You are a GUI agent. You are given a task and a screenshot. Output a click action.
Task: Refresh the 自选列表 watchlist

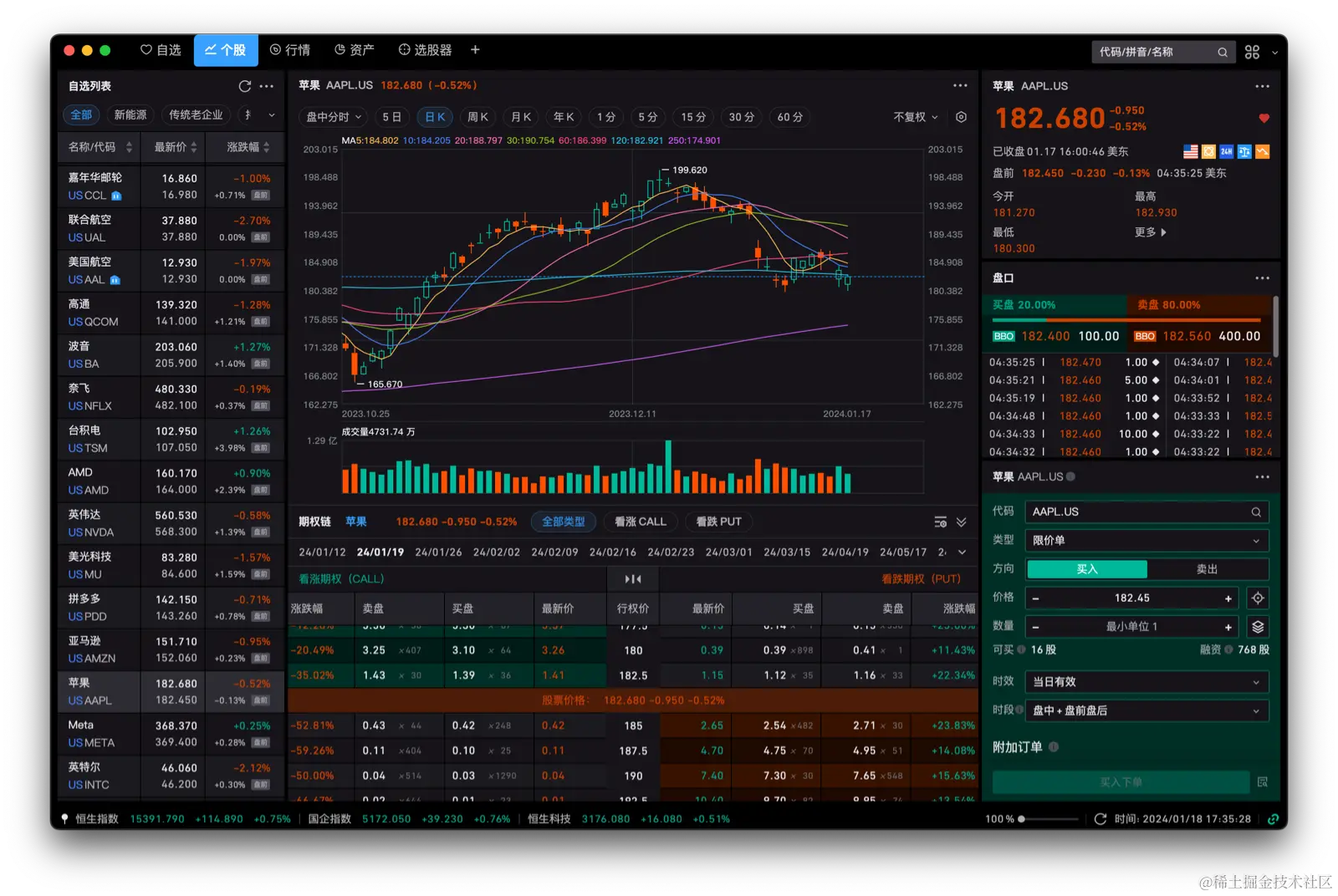point(245,86)
